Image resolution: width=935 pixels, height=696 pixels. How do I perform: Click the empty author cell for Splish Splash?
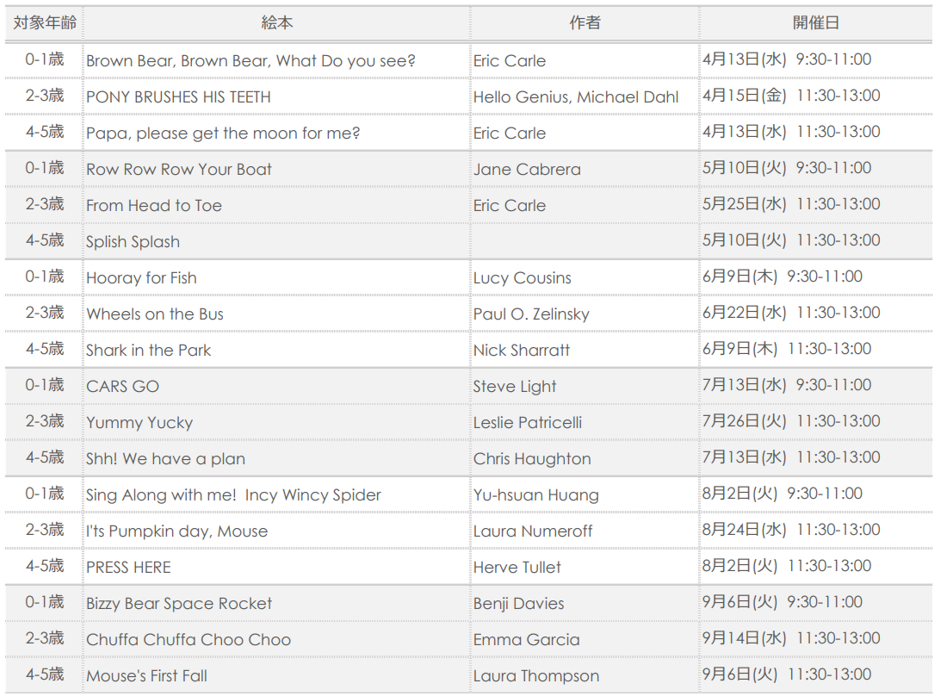click(584, 241)
